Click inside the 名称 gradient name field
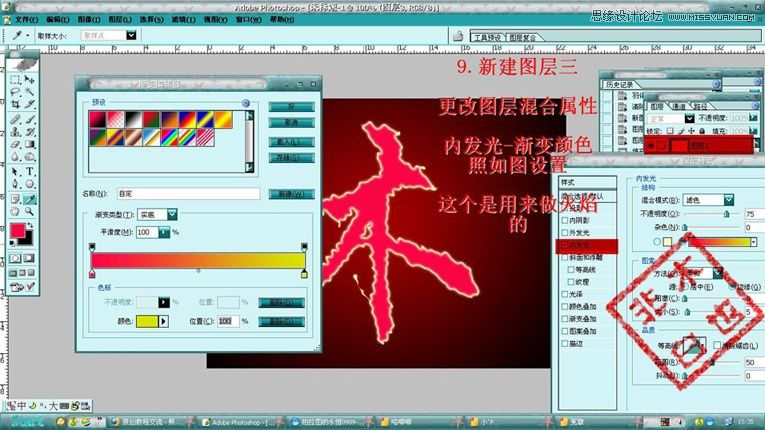 click(188, 194)
